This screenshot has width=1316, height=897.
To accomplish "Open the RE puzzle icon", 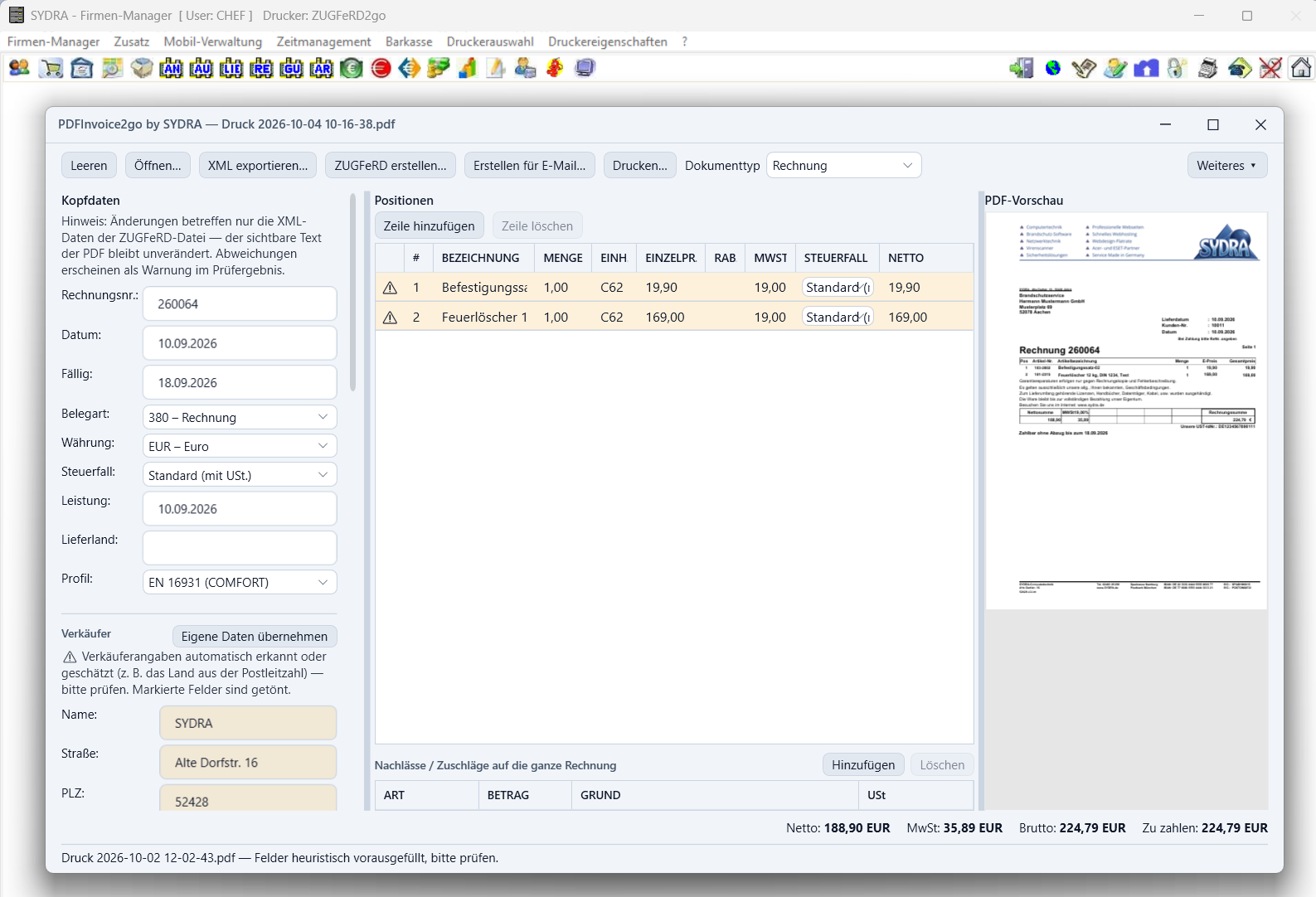I will [x=261, y=68].
